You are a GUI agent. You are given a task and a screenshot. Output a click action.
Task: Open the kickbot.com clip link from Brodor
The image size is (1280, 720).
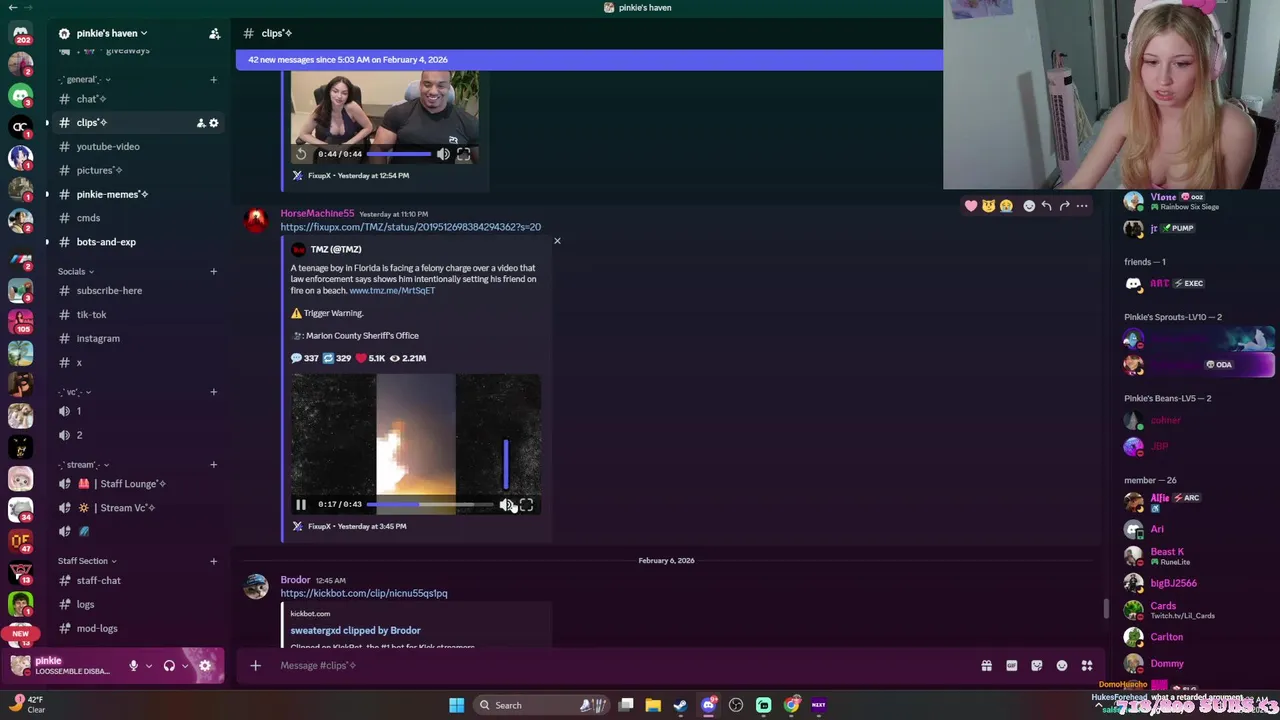pos(364,593)
